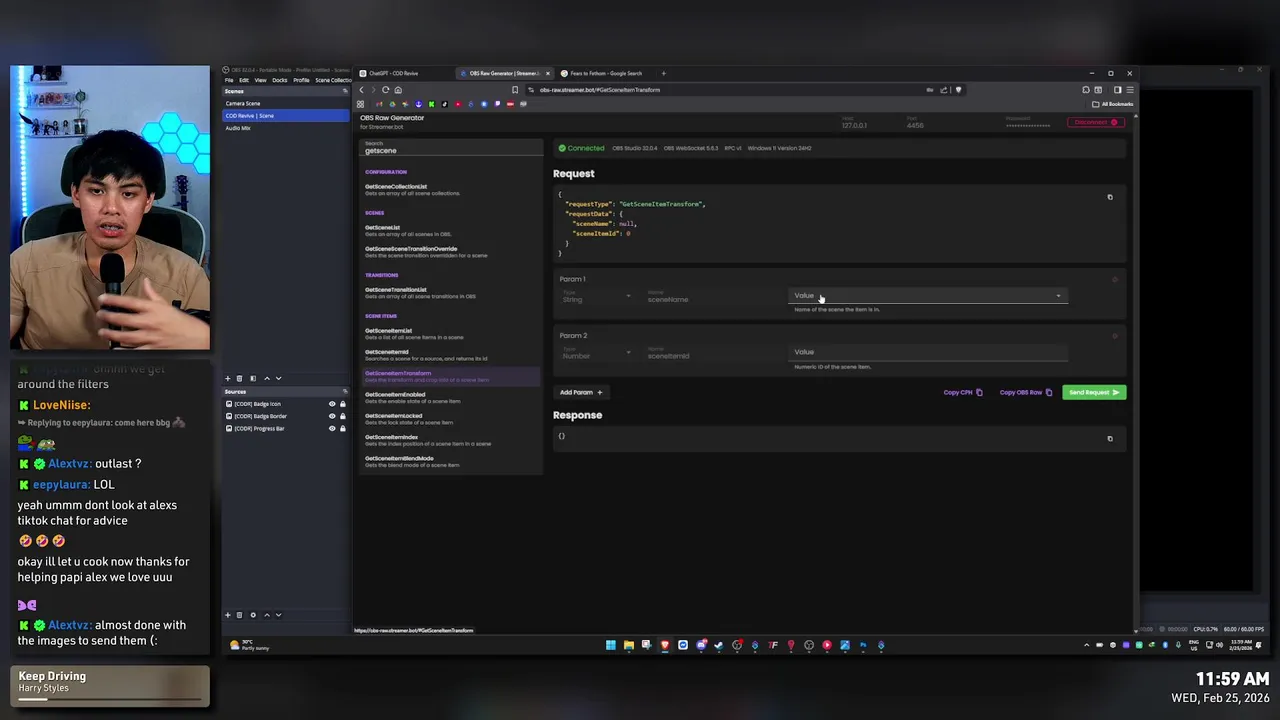Image resolution: width=1280 pixels, height=720 pixels.
Task: Move scene up with the scenes toolbar arrow
Action: pyautogui.click(x=266, y=378)
